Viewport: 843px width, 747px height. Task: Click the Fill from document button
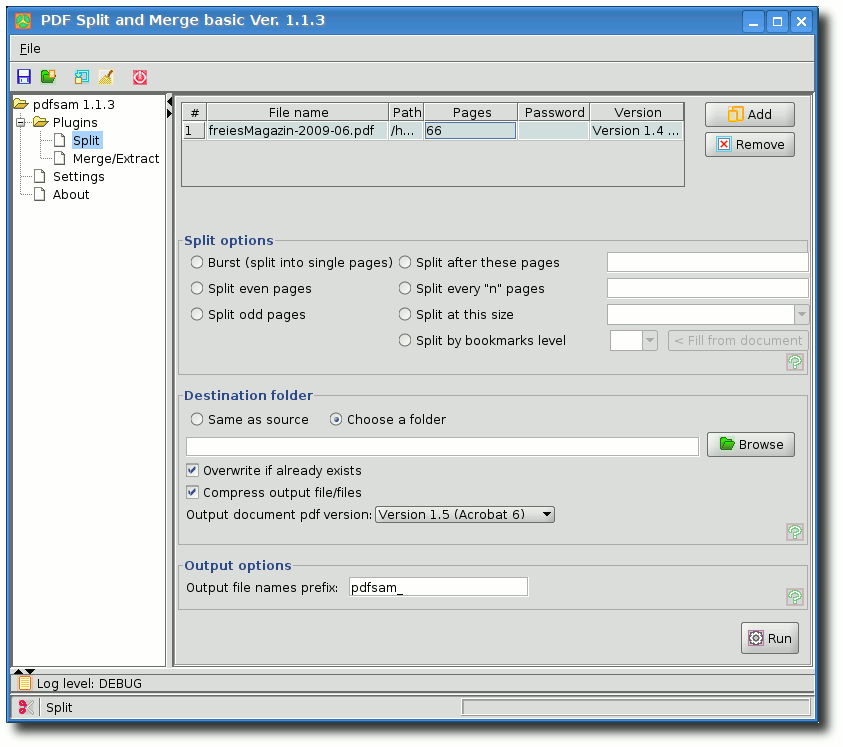pos(738,340)
